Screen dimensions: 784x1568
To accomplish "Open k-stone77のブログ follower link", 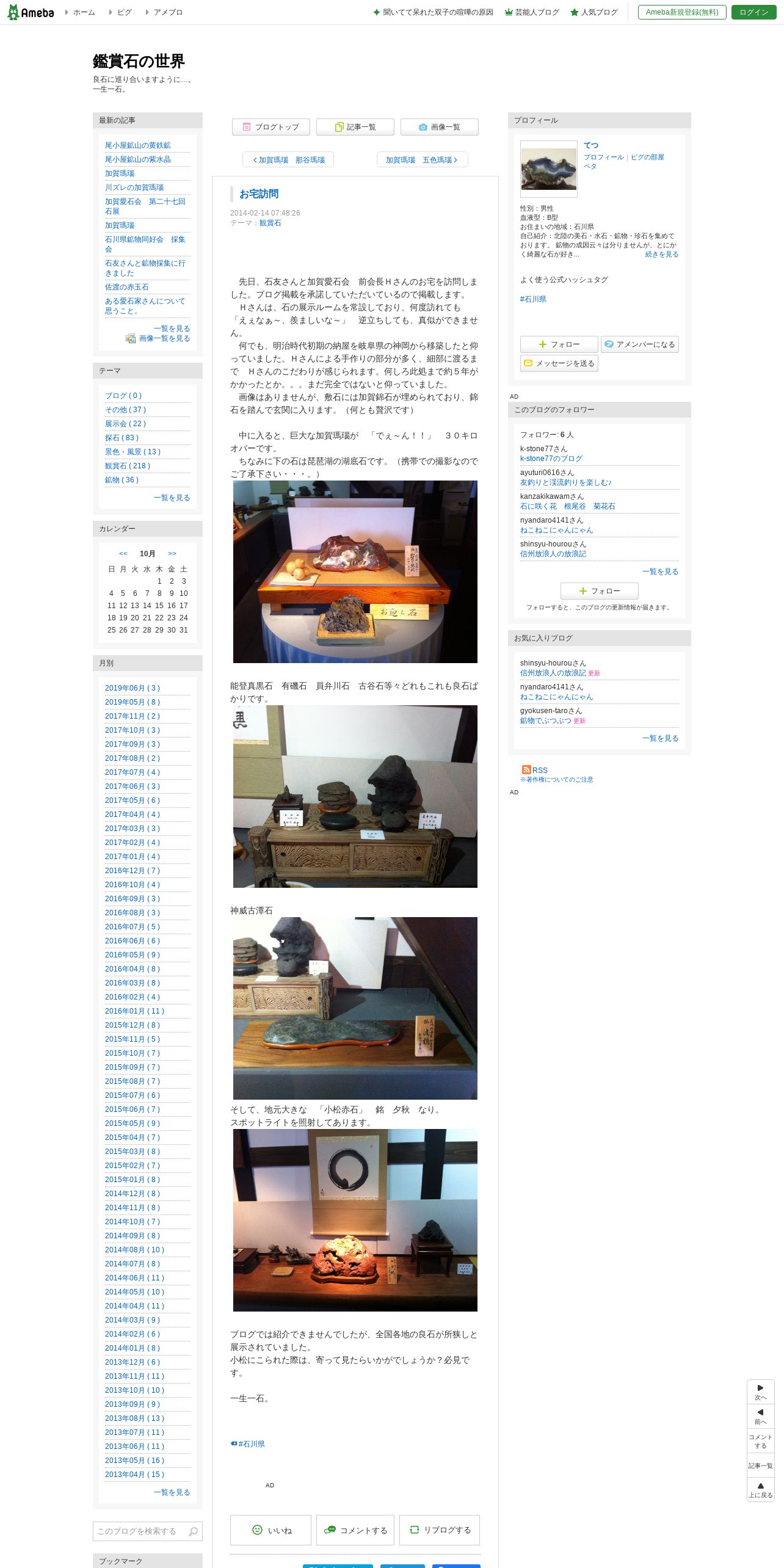I will coord(551,459).
